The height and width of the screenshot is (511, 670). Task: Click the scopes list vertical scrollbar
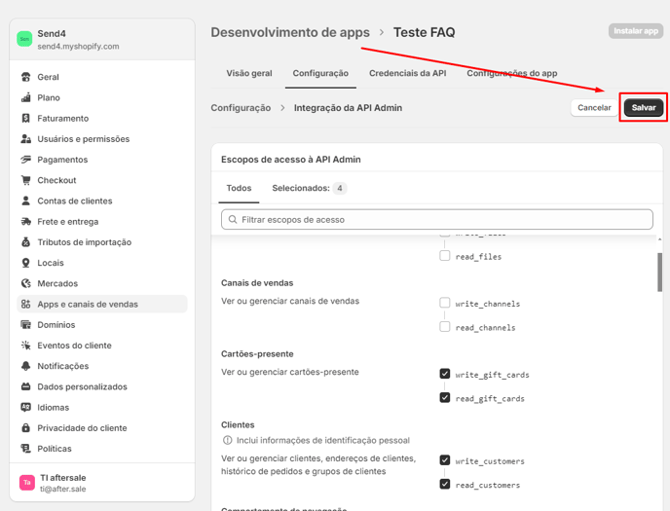coord(658,270)
